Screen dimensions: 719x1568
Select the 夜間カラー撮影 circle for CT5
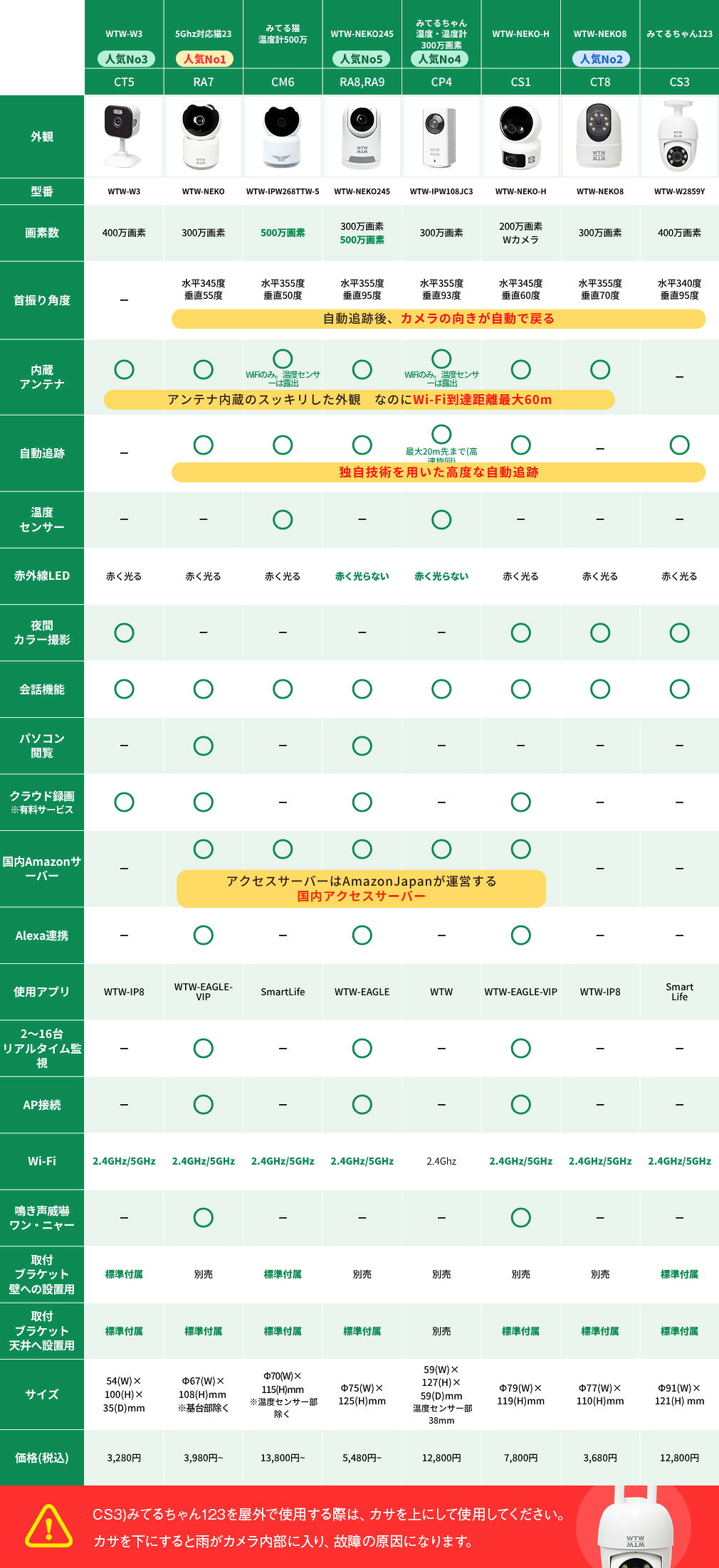(124, 632)
